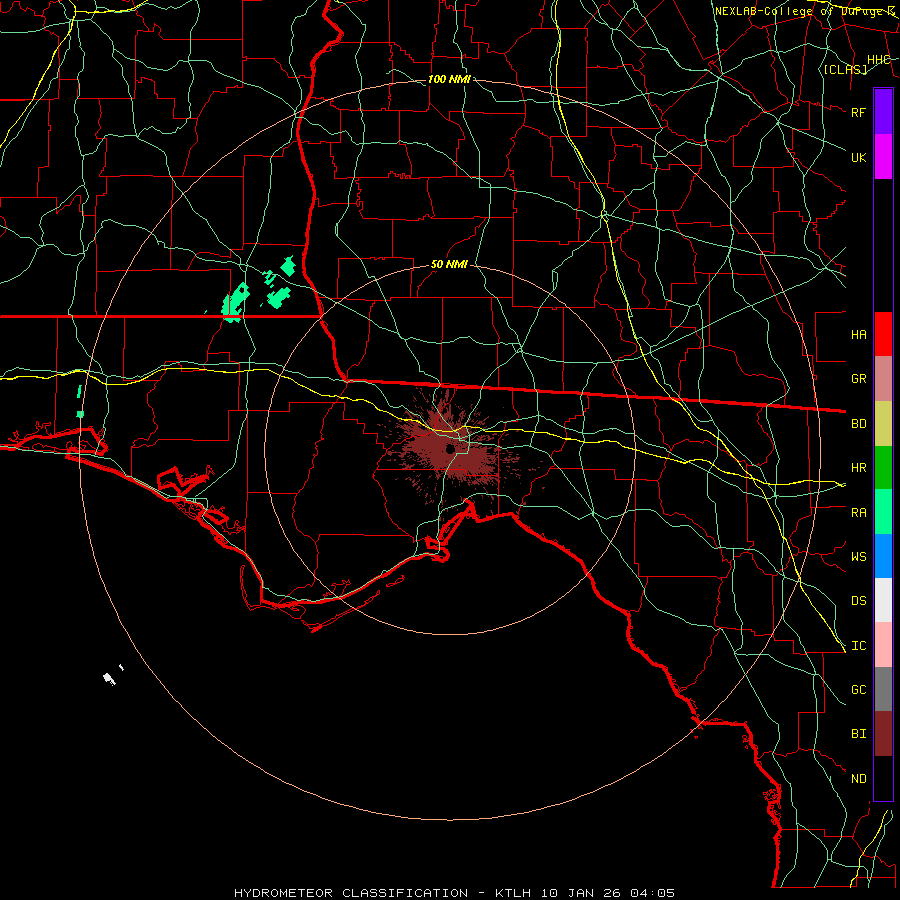Click the WS legend label

(858, 557)
